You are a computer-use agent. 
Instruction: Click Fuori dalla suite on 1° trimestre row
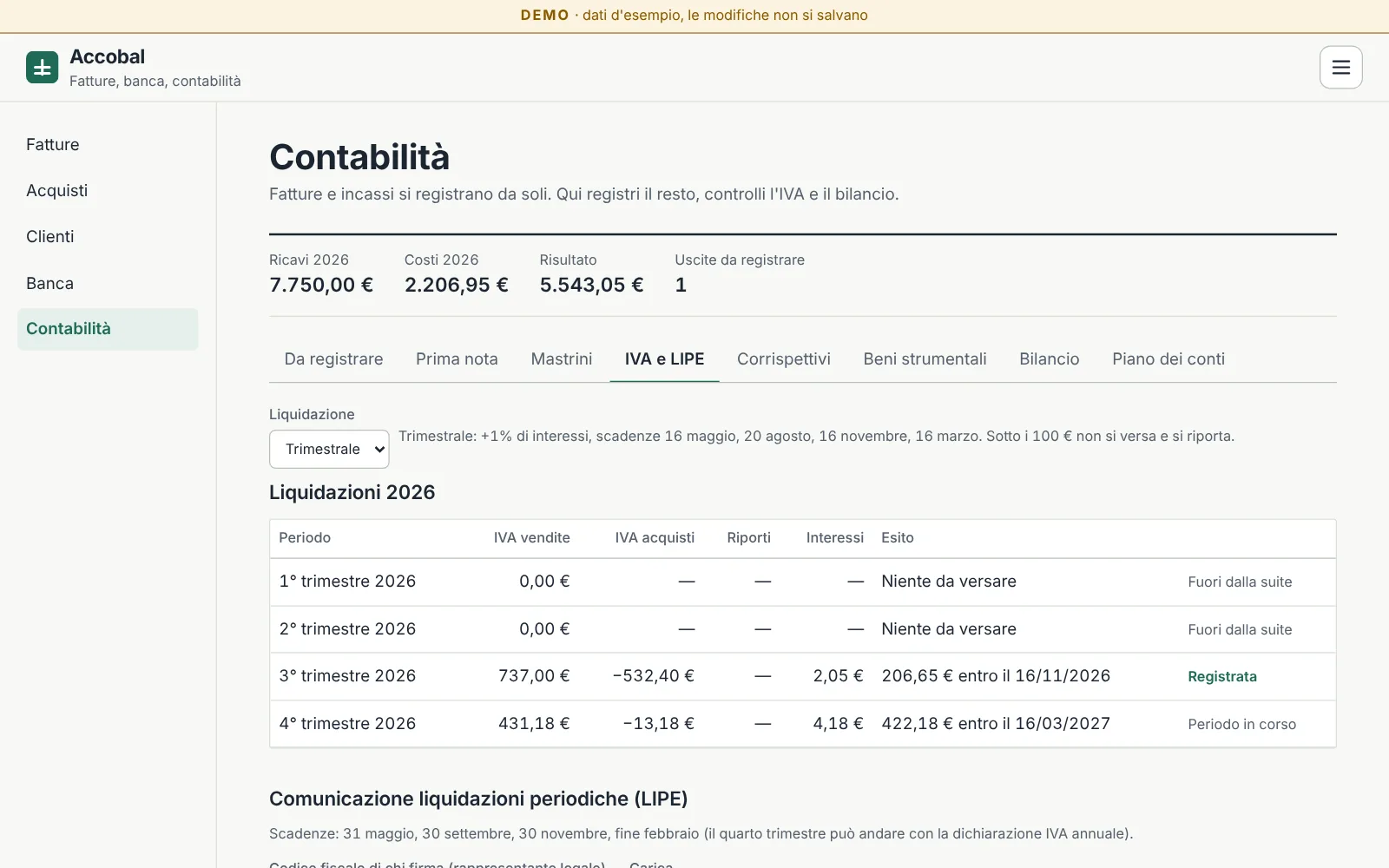[1240, 582]
